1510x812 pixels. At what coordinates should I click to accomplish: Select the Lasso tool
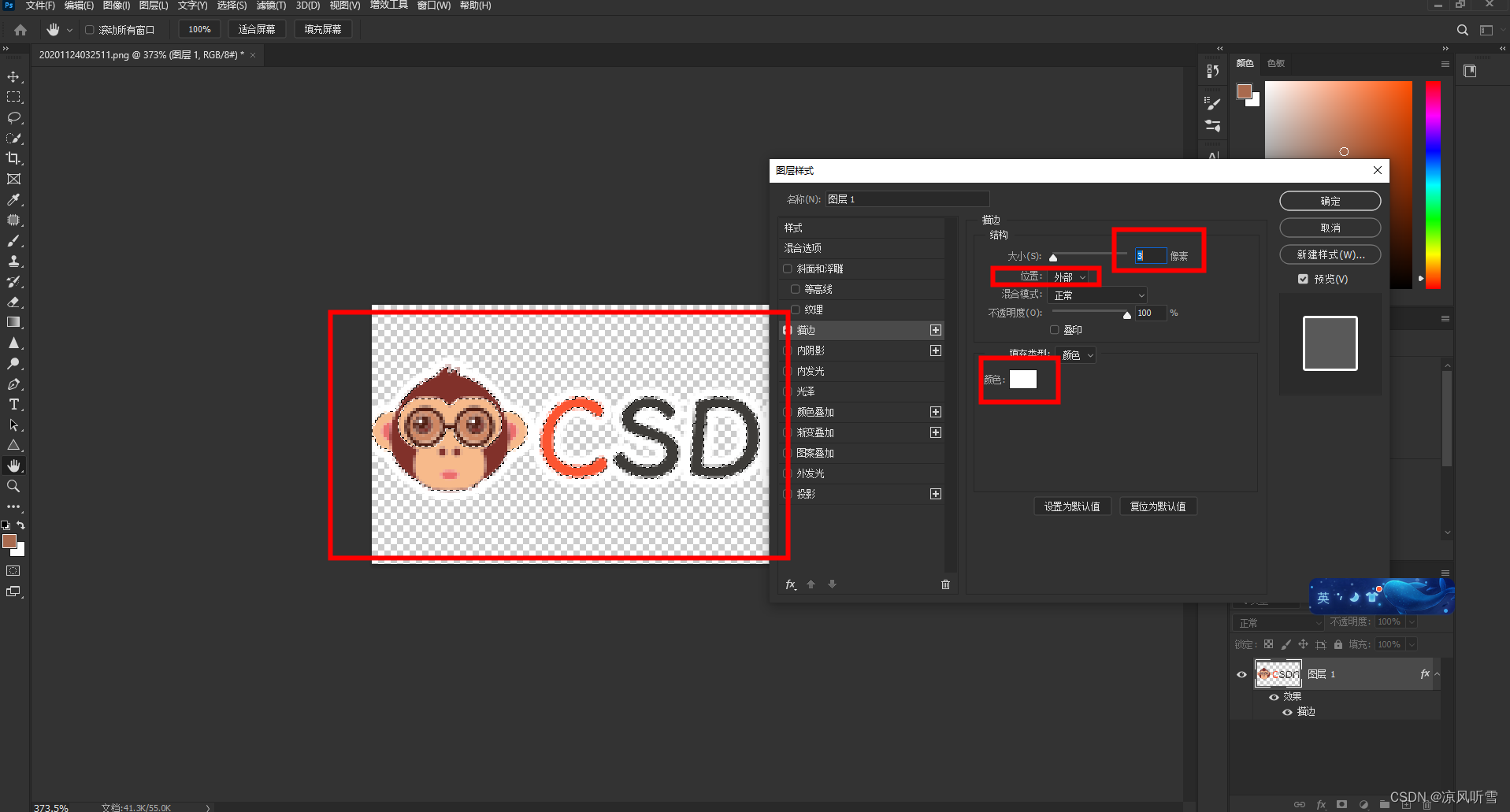click(13, 117)
